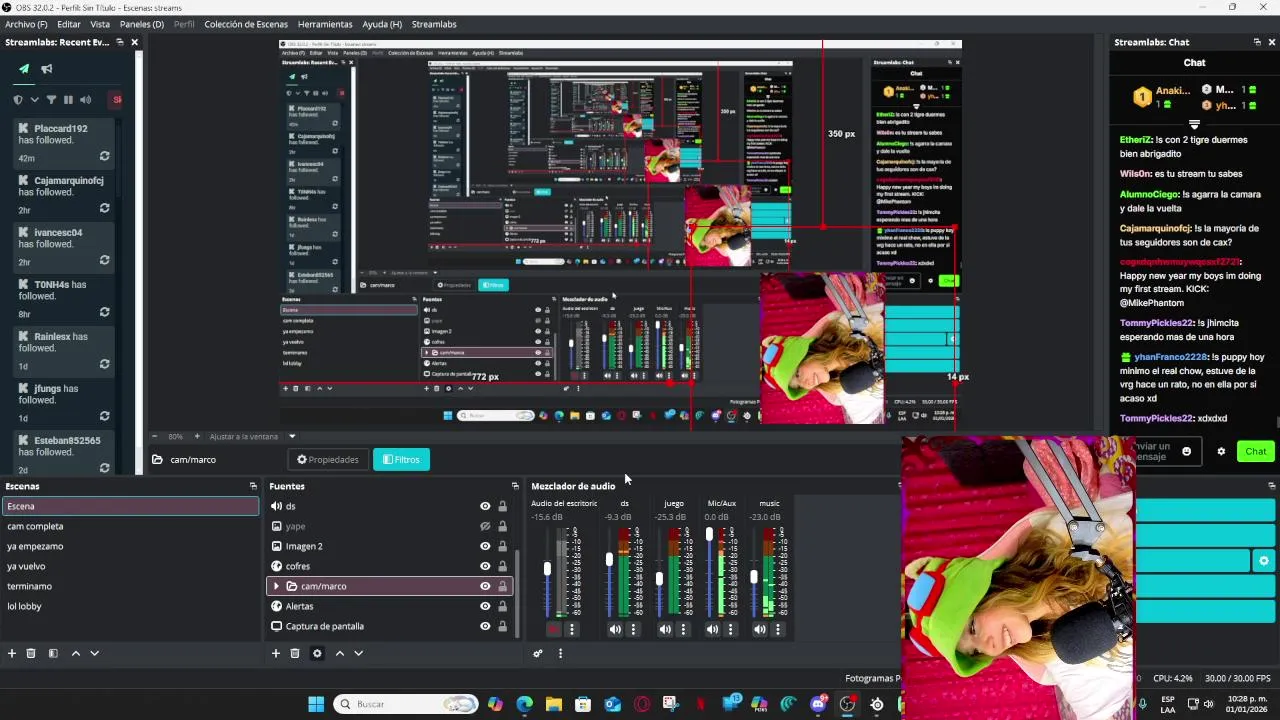Hide the Captura de pantalla source
Image resolution: width=1280 pixels, height=720 pixels.
point(485,626)
